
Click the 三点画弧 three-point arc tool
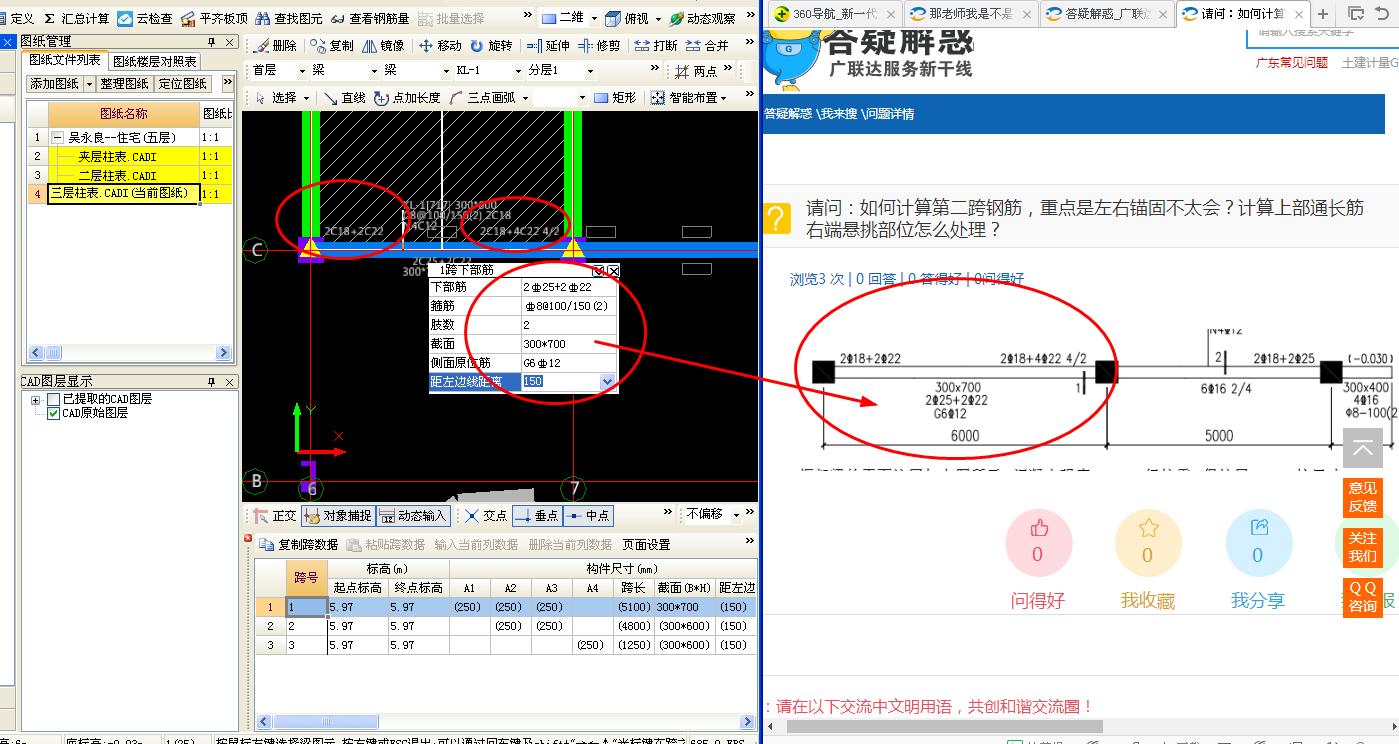(483, 98)
